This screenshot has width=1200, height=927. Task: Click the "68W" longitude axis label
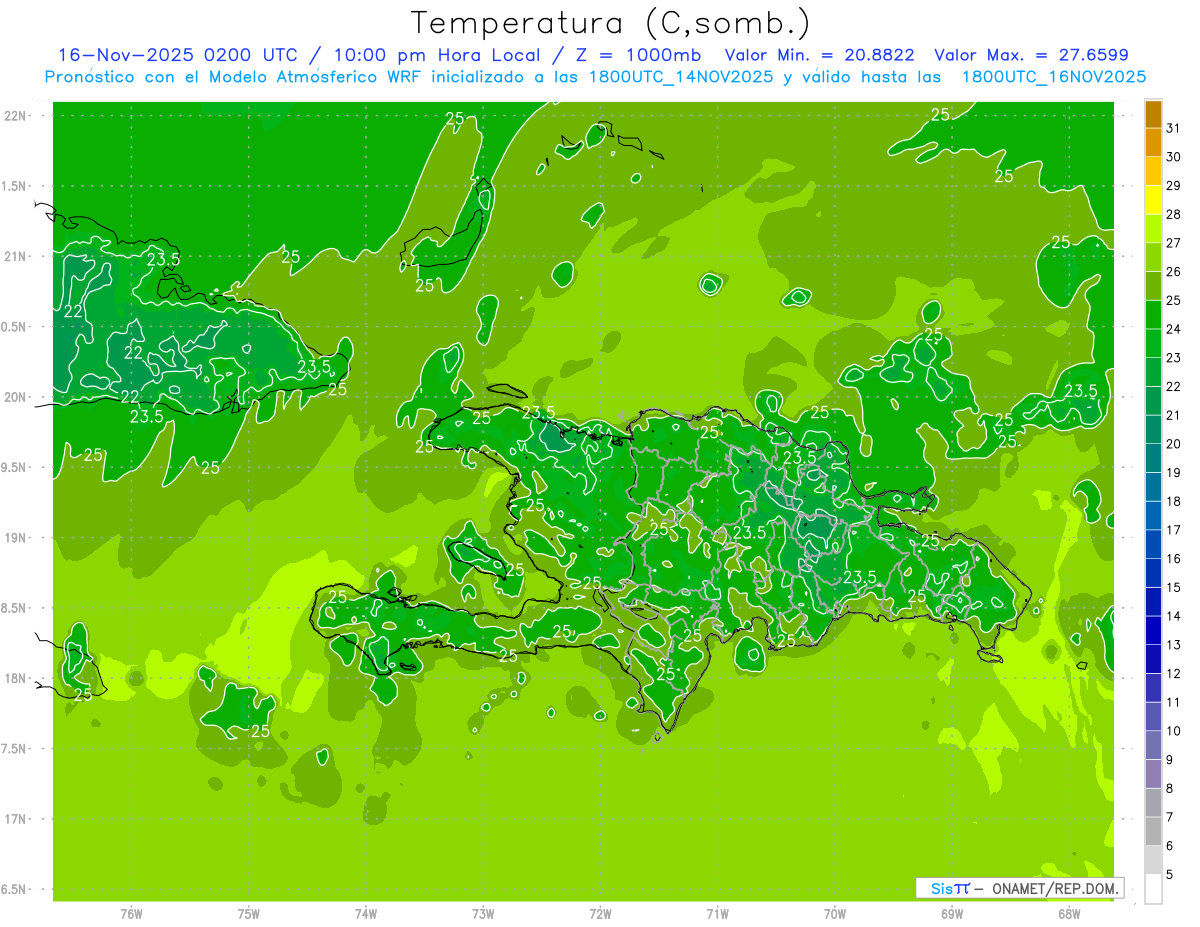[x=1069, y=913]
